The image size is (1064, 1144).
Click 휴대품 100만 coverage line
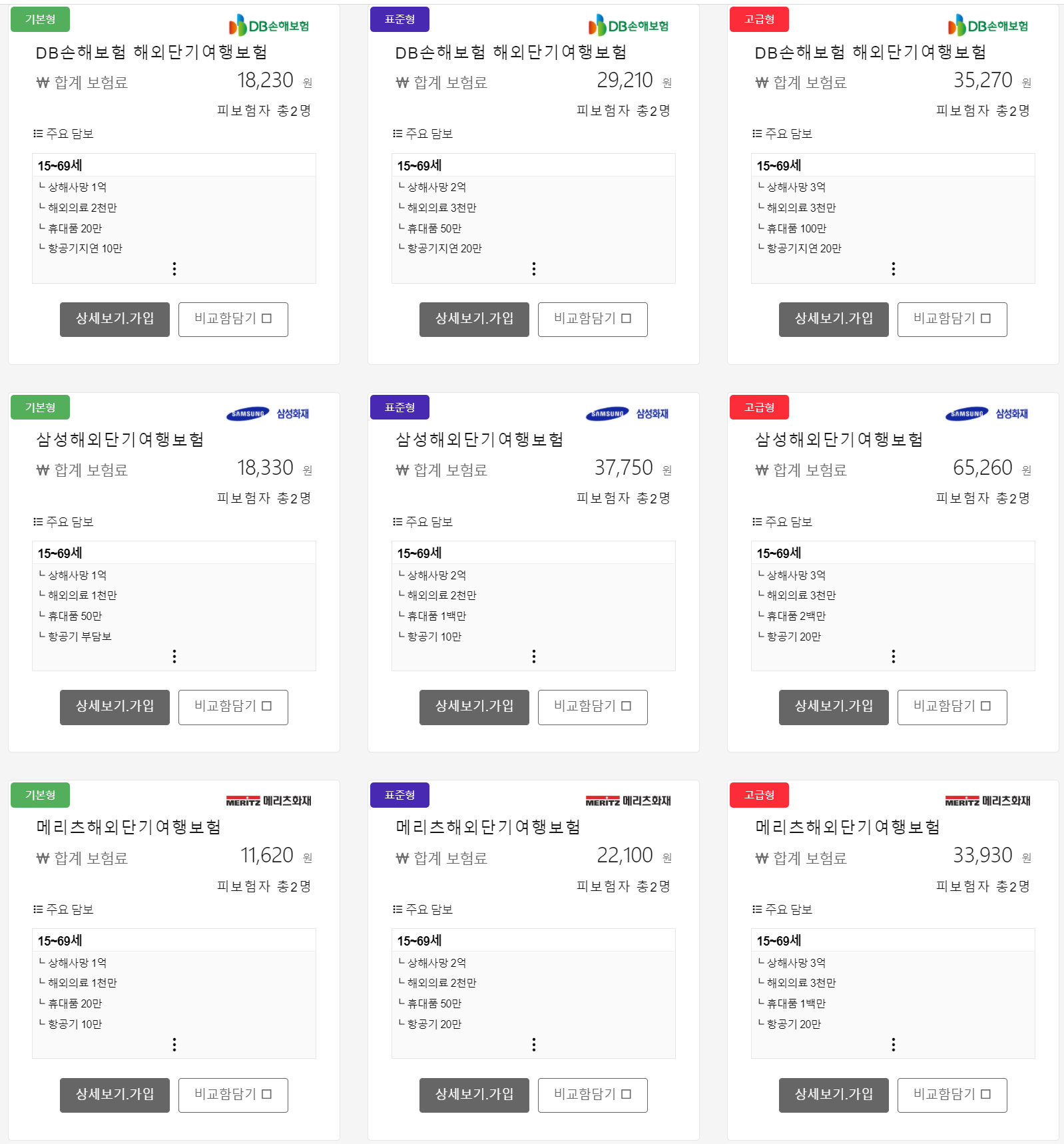tap(792, 228)
